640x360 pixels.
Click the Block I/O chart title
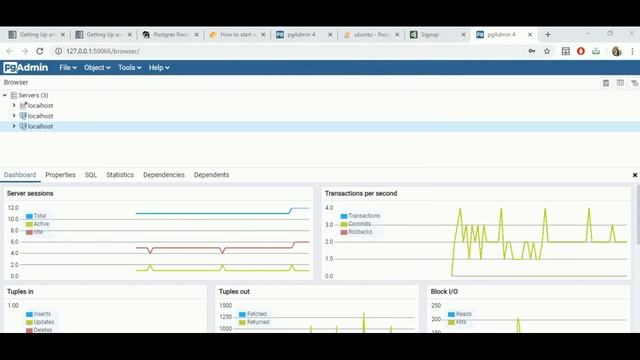pos(444,291)
